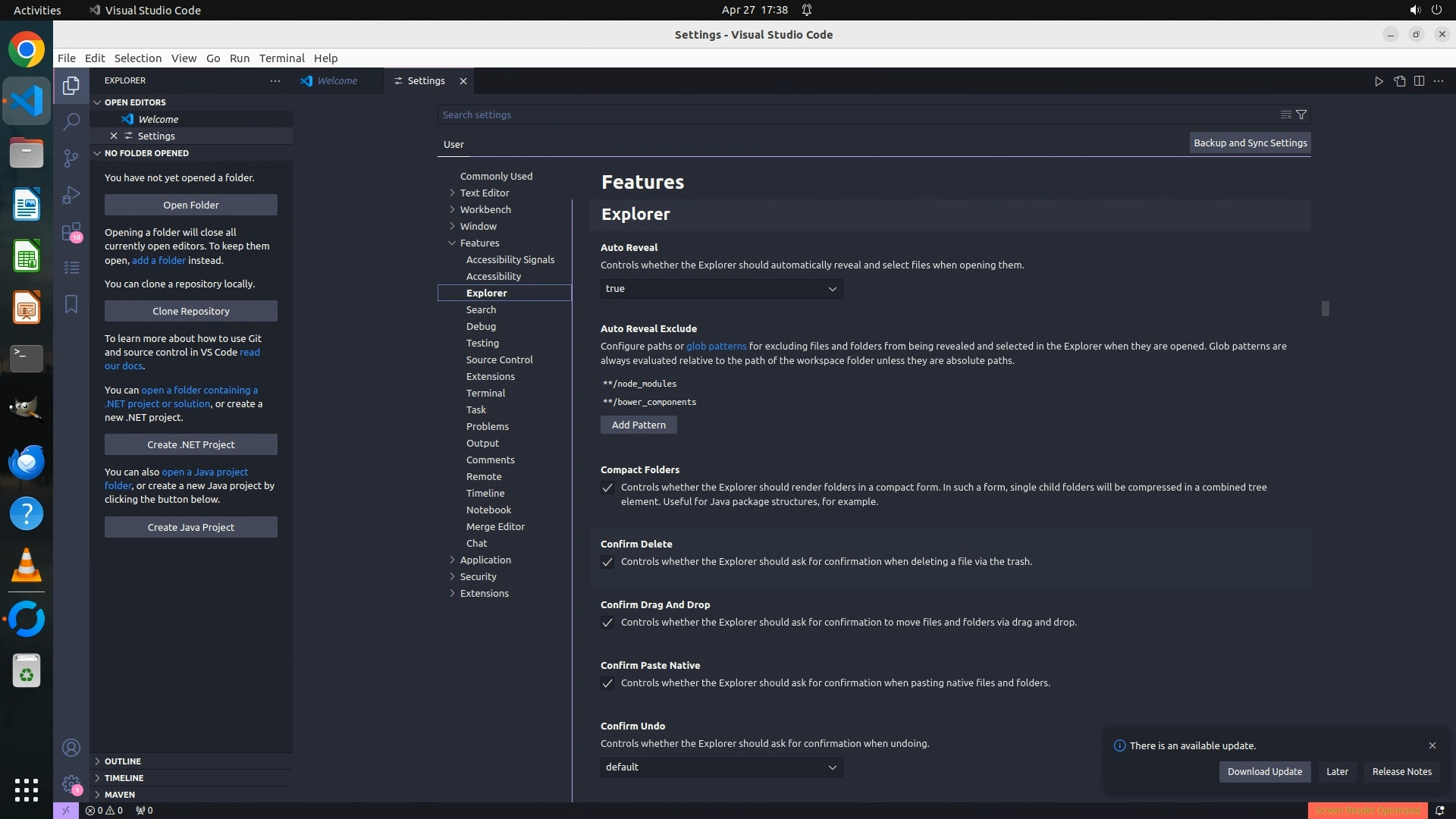The image size is (1456, 819).
Task: Open the Manage gear icon
Action: [71, 783]
